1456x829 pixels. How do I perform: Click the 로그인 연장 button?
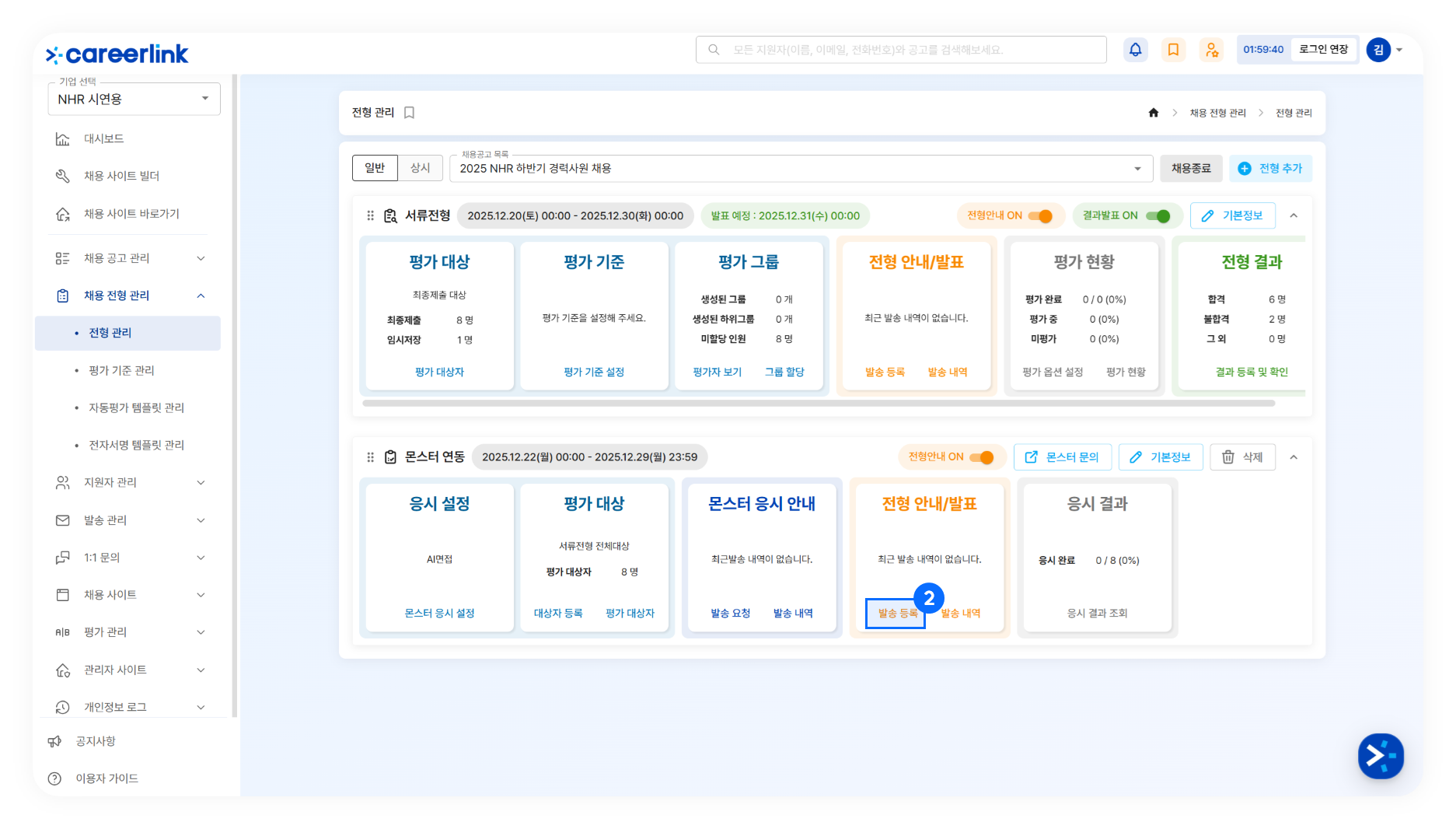click(1323, 50)
